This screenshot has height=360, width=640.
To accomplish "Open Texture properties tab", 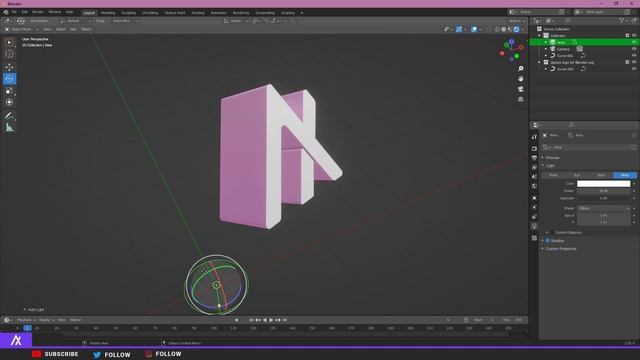I will pos(534,238).
